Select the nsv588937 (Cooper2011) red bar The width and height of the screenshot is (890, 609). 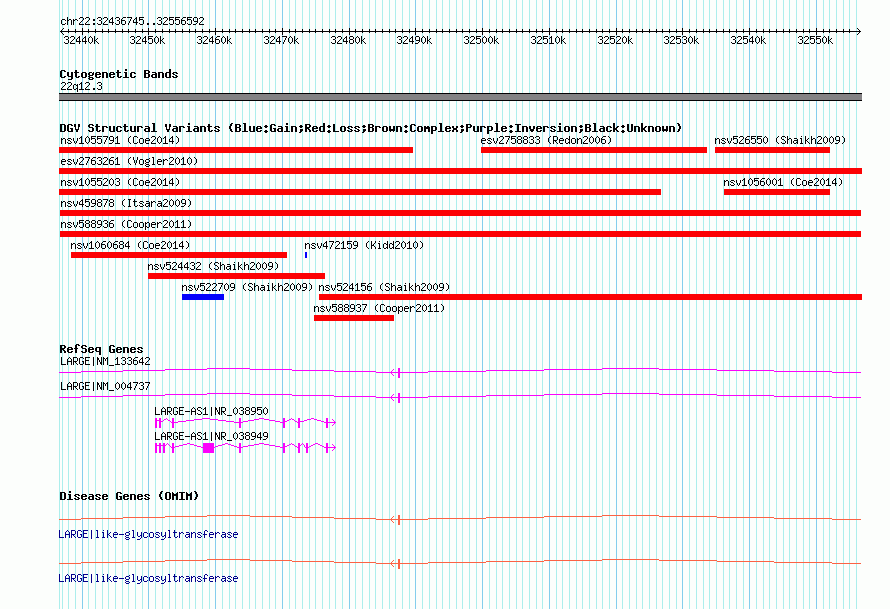[x=354, y=318]
